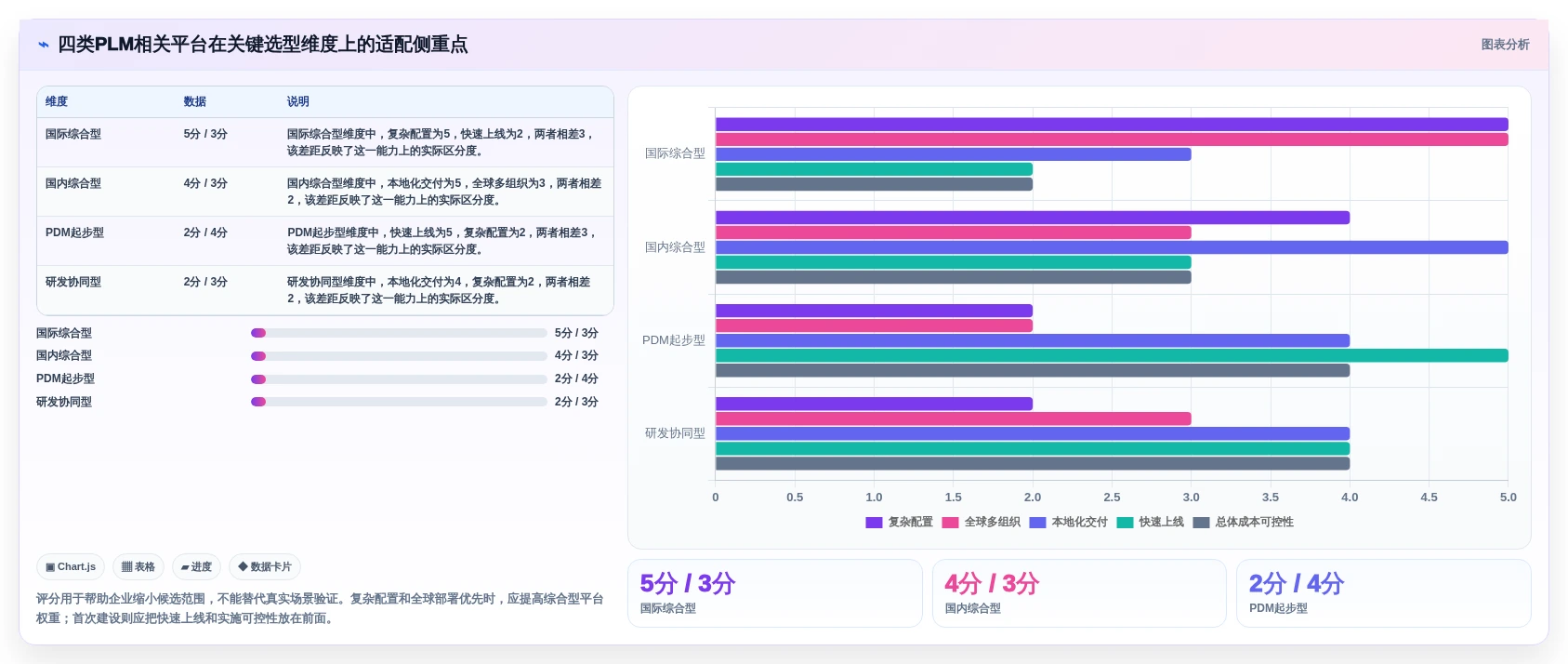Toggle the 复杂配置 purple legend swatch
This screenshot has width=1568, height=664.
tap(874, 523)
